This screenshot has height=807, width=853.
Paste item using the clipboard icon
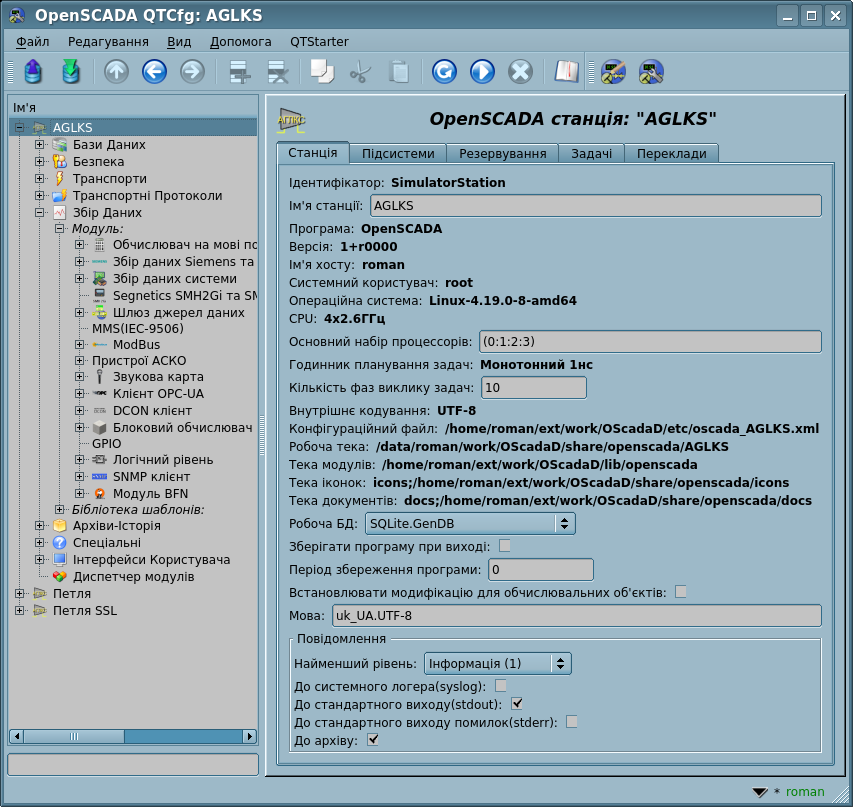(399, 71)
